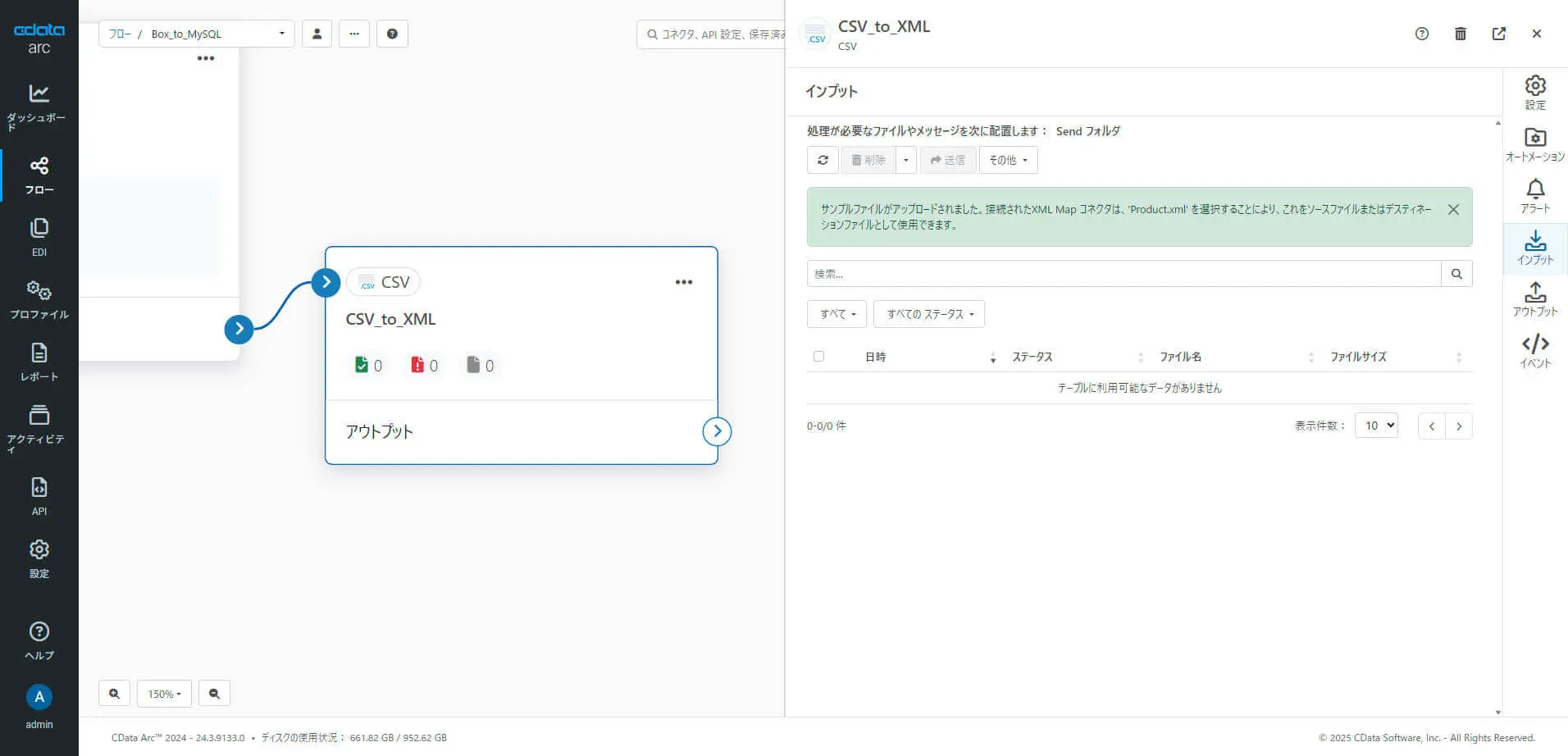This screenshot has height=756, width=1568.
Task: Open プロファイル (Profile) in sidebar
Action: click(x=39, y=300)
